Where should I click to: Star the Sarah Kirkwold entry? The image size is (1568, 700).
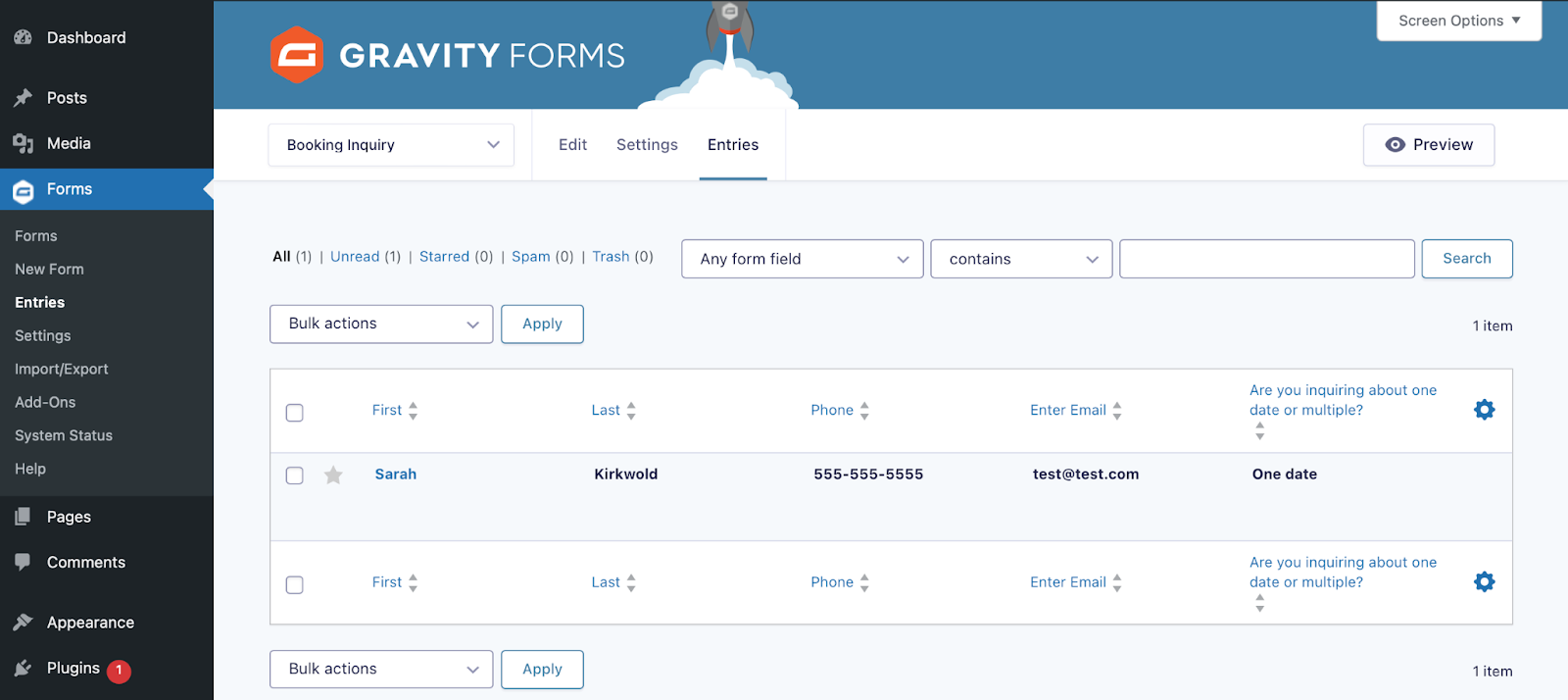[x=333, y=475]
